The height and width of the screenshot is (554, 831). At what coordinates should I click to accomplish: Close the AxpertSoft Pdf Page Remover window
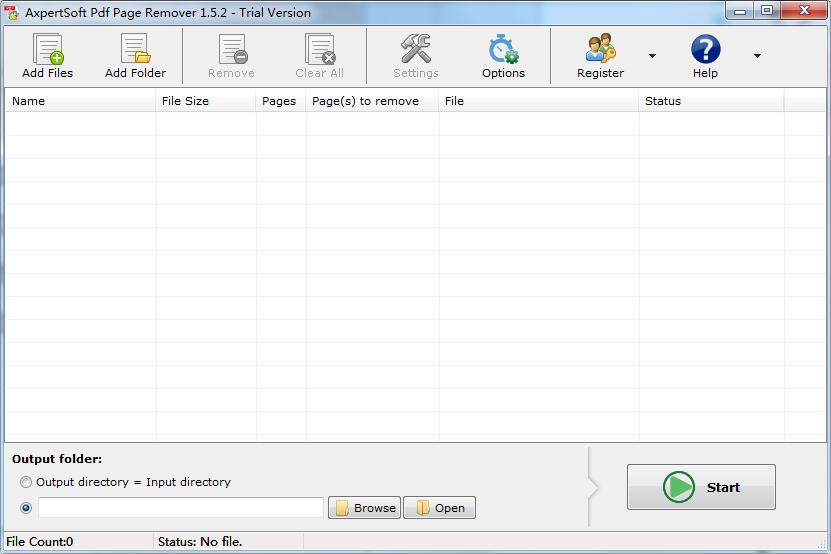803,11
